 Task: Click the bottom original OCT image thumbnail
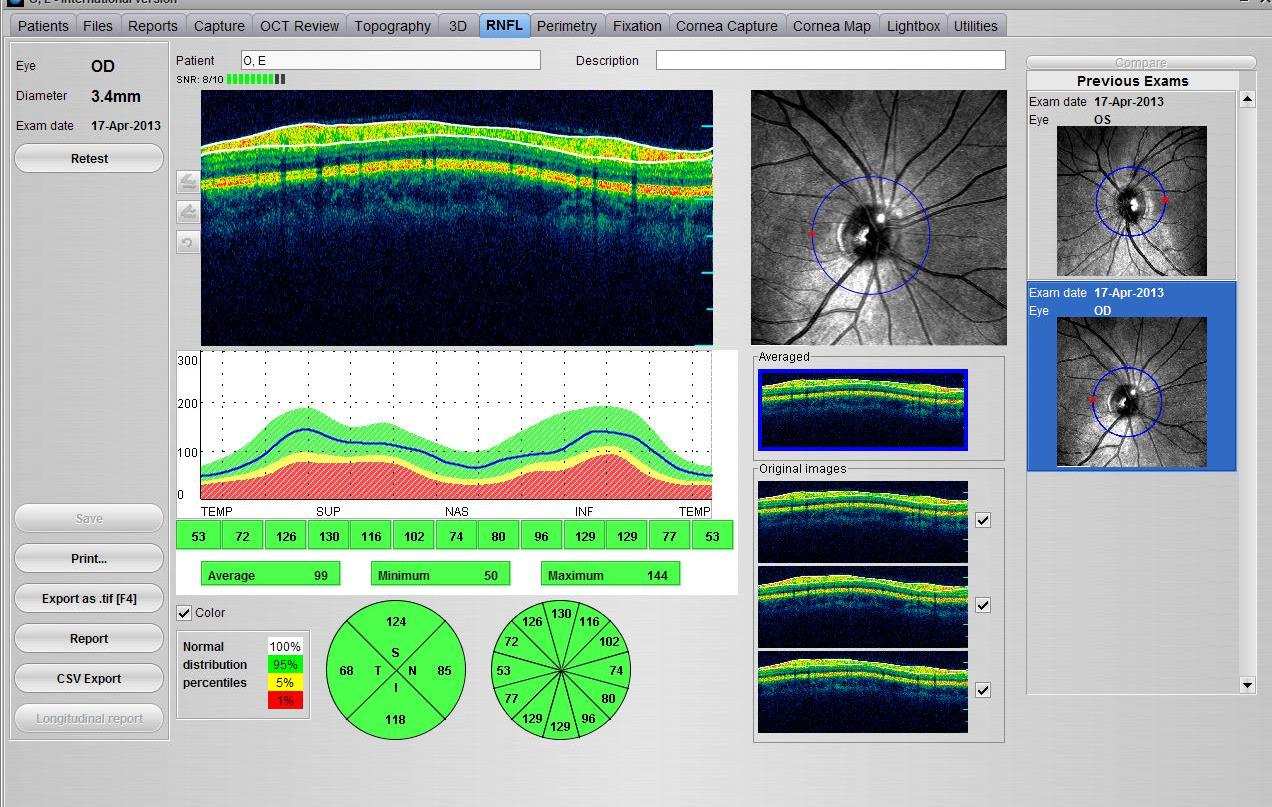coord(863,691)
